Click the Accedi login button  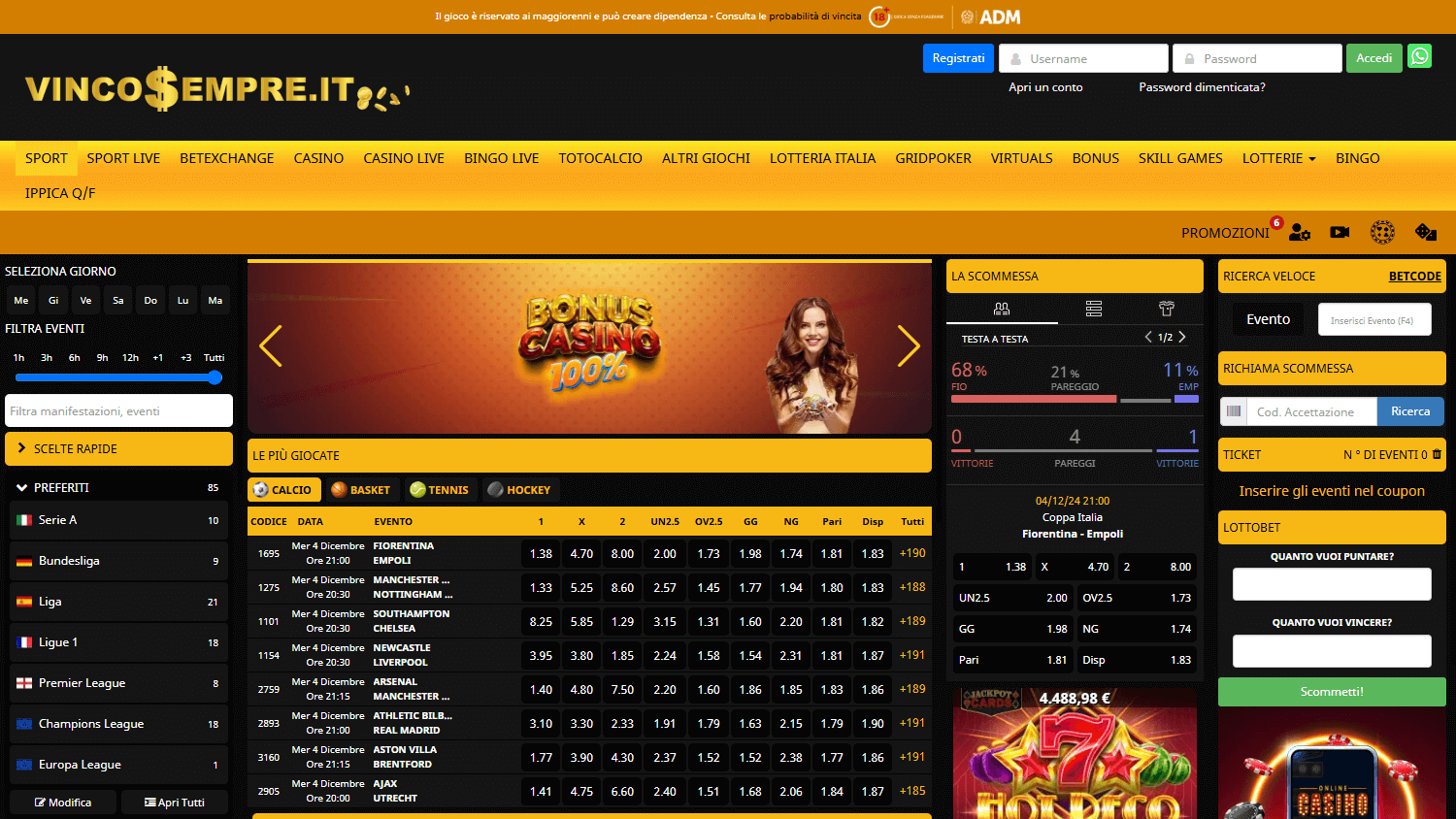(1373, 58)
